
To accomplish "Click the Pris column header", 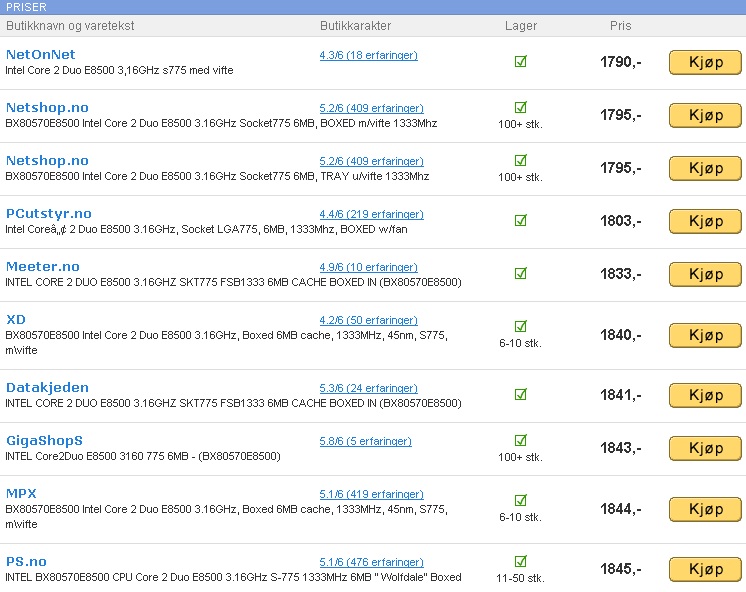I will tap(620, 26).
